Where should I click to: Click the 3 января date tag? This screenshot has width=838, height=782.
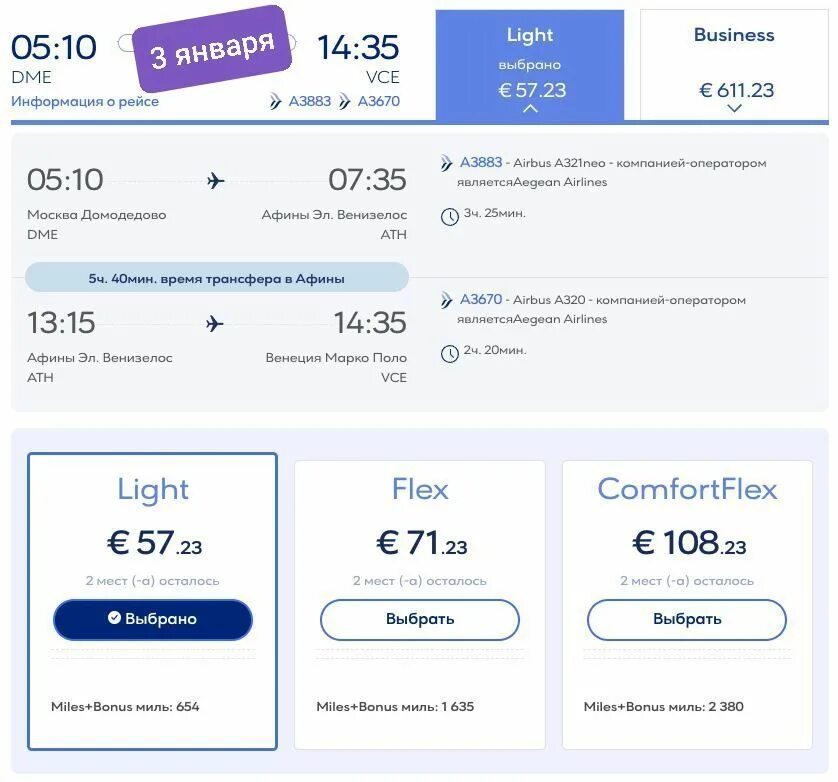pos(212,49)
